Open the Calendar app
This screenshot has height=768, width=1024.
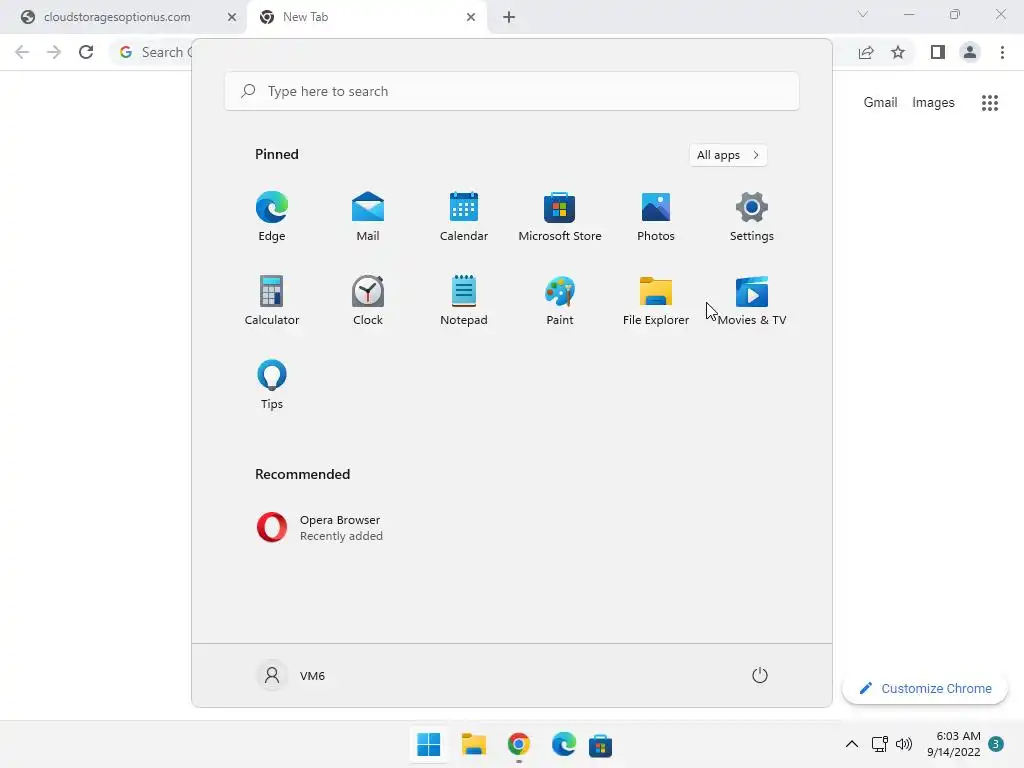click(464, 217)
